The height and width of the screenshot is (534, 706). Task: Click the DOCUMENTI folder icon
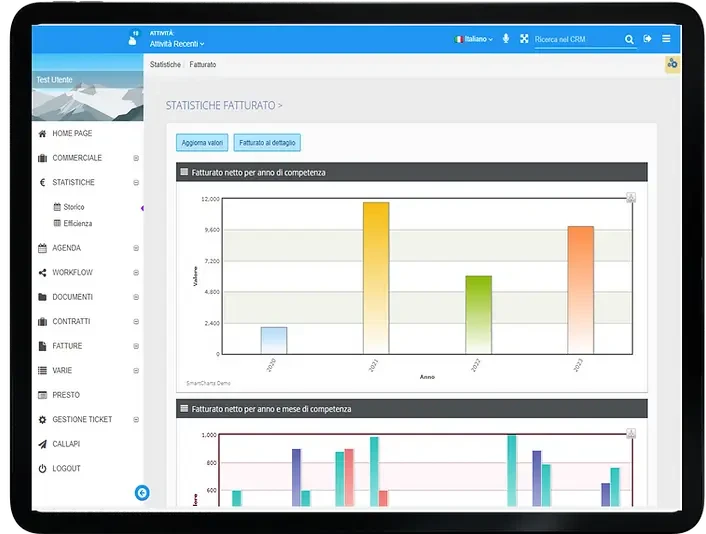tap(42, 297)
